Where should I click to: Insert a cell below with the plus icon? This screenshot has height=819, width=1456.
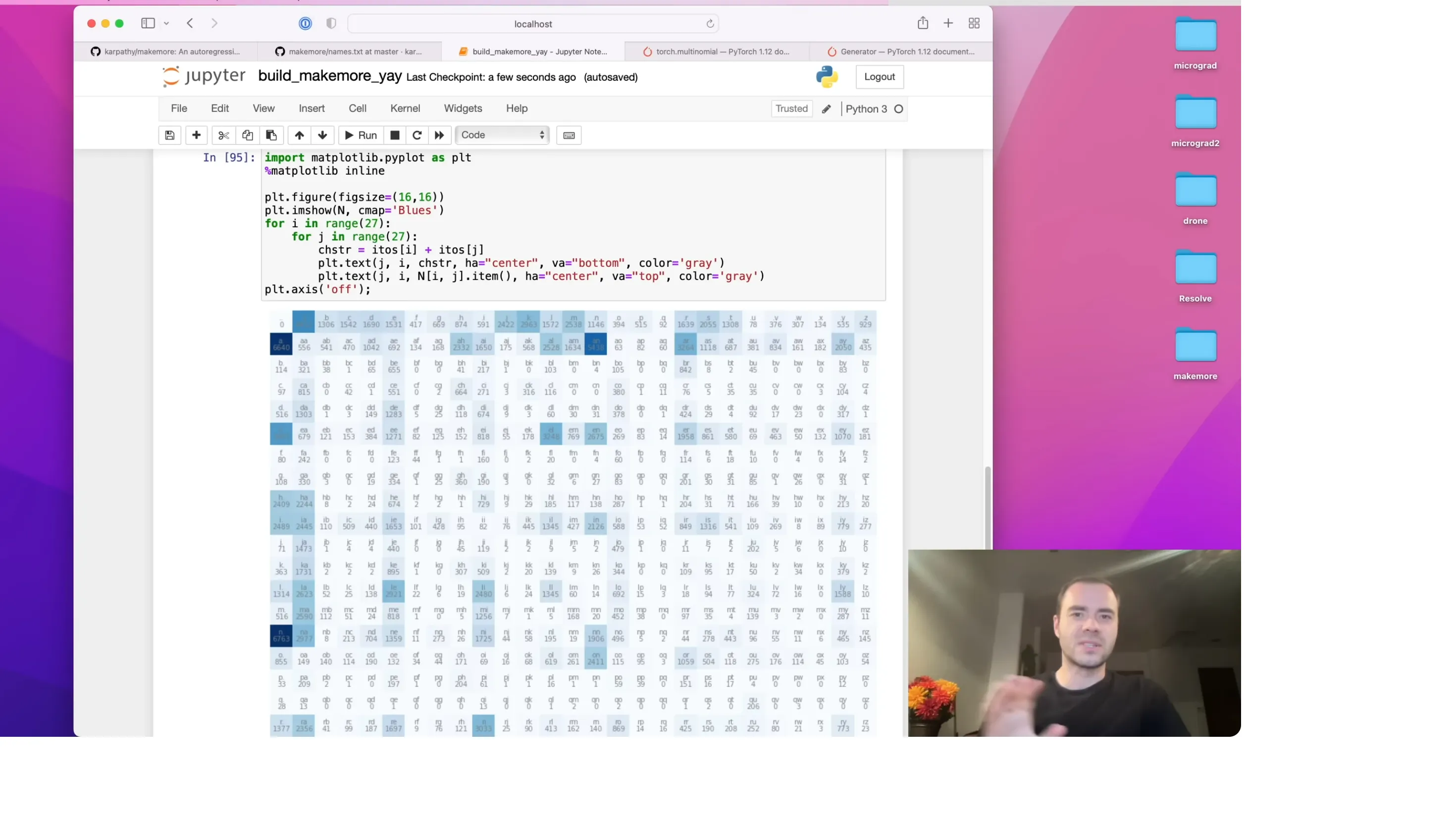click(x=196, y=135)
